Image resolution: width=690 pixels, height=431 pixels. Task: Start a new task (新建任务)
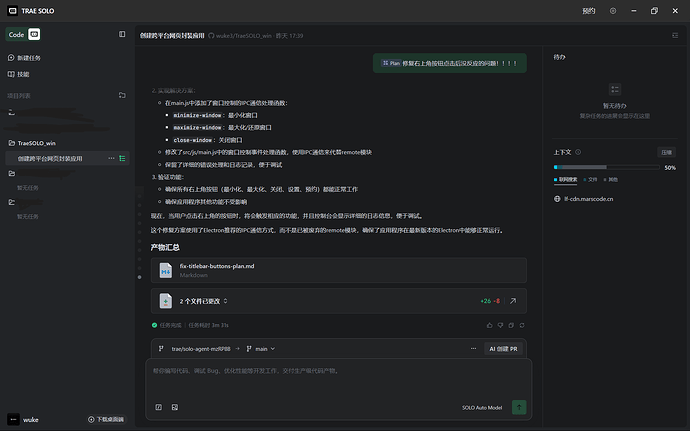pos(25,58)
